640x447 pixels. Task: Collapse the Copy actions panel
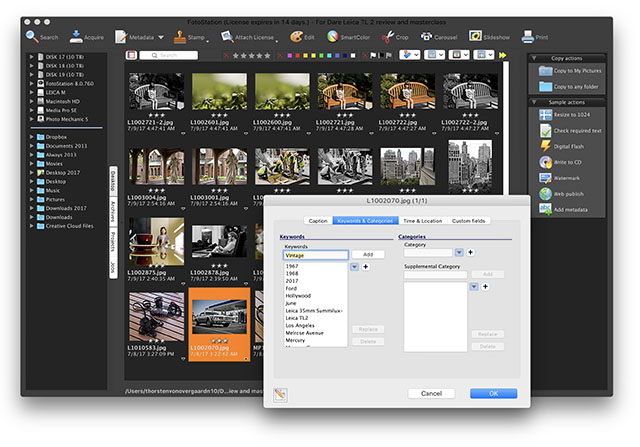click(x=534, y=58)
